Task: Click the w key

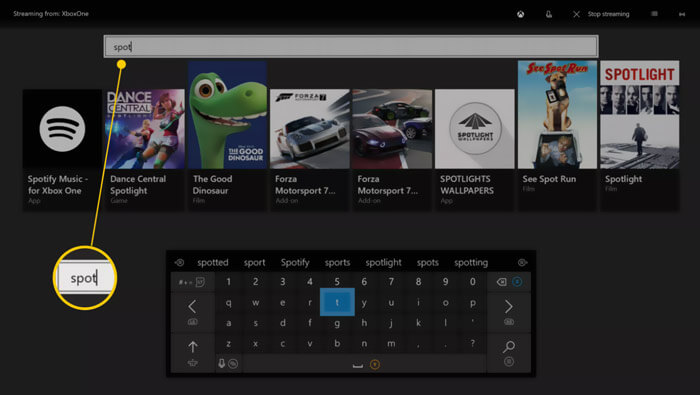Action: (x=255, y=303)
